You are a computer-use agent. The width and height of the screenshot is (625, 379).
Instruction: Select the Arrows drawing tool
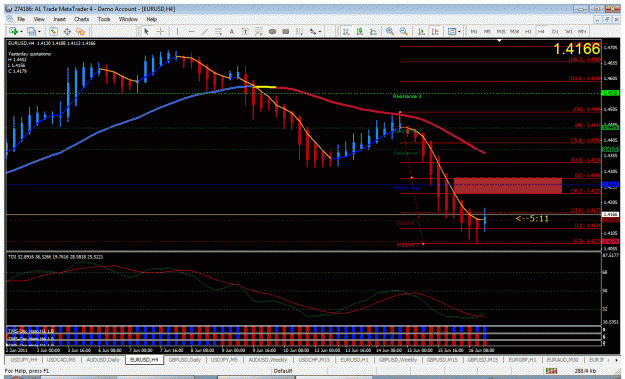(x=313, y=31)
